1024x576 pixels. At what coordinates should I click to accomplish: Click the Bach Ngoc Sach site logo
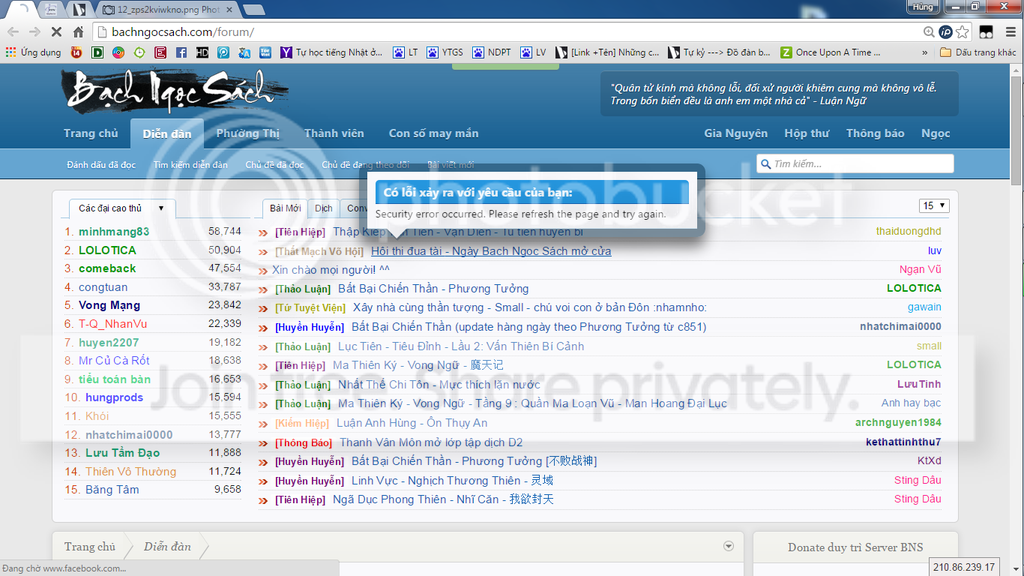[168, 92]
